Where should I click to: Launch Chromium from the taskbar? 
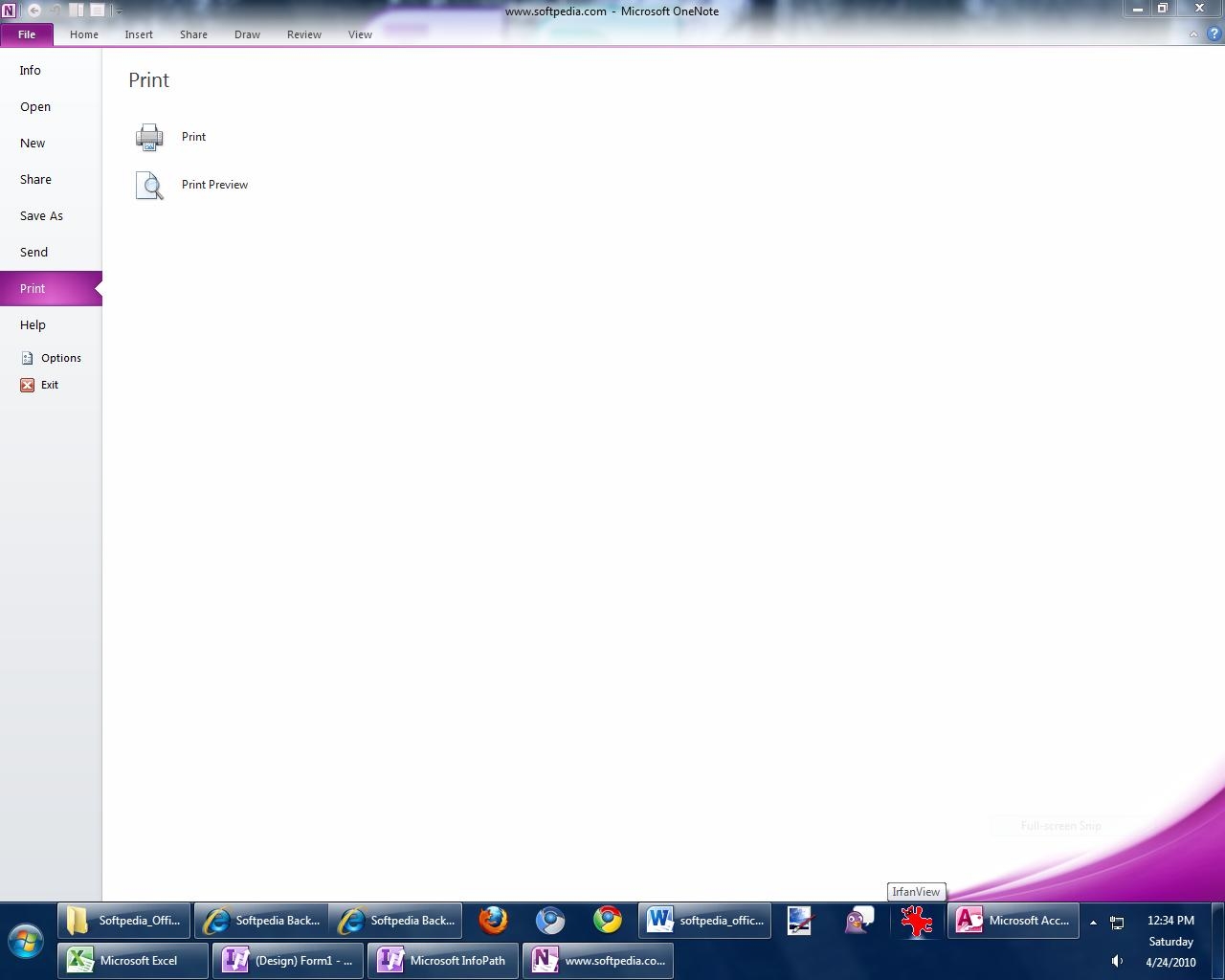tap(550, 921)
